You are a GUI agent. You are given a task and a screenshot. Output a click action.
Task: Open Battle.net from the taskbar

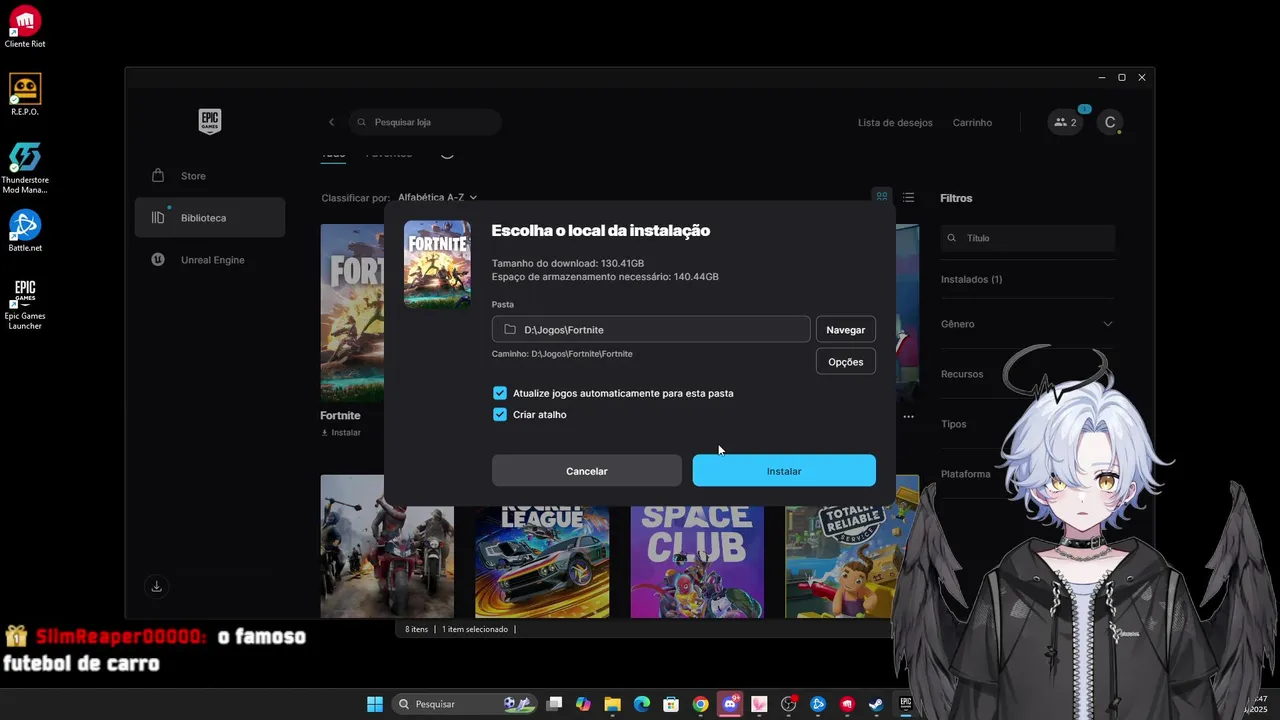click(818, 704)
